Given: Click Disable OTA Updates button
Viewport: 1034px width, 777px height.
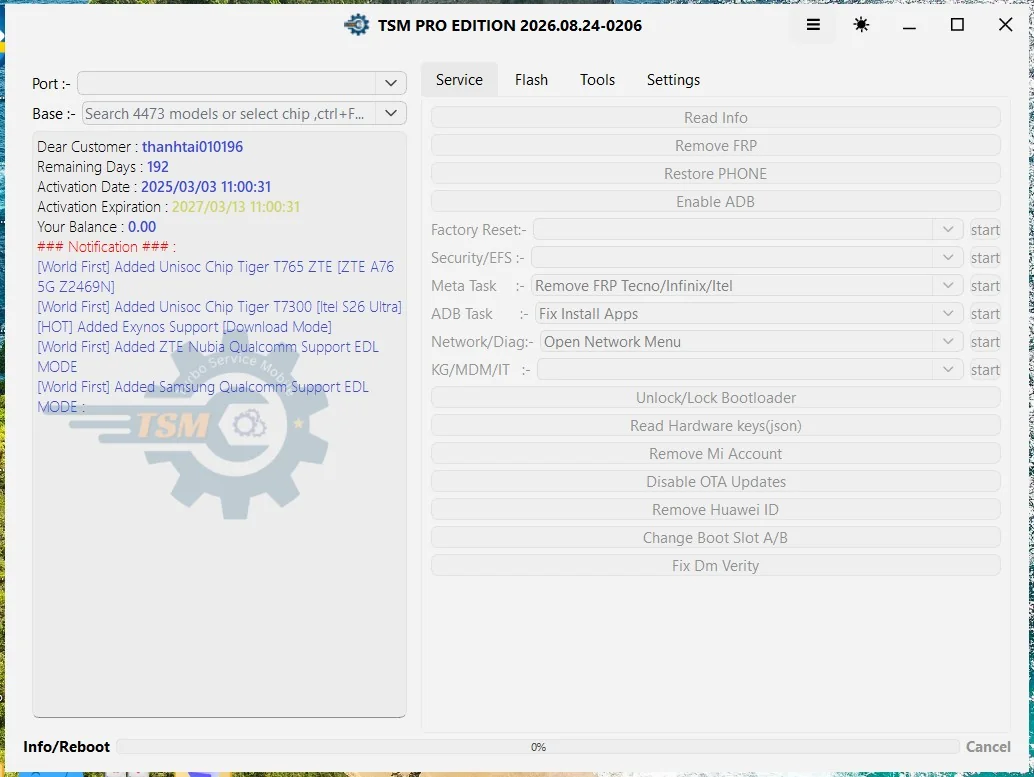Looking at the screenshot, I should 715,482.
